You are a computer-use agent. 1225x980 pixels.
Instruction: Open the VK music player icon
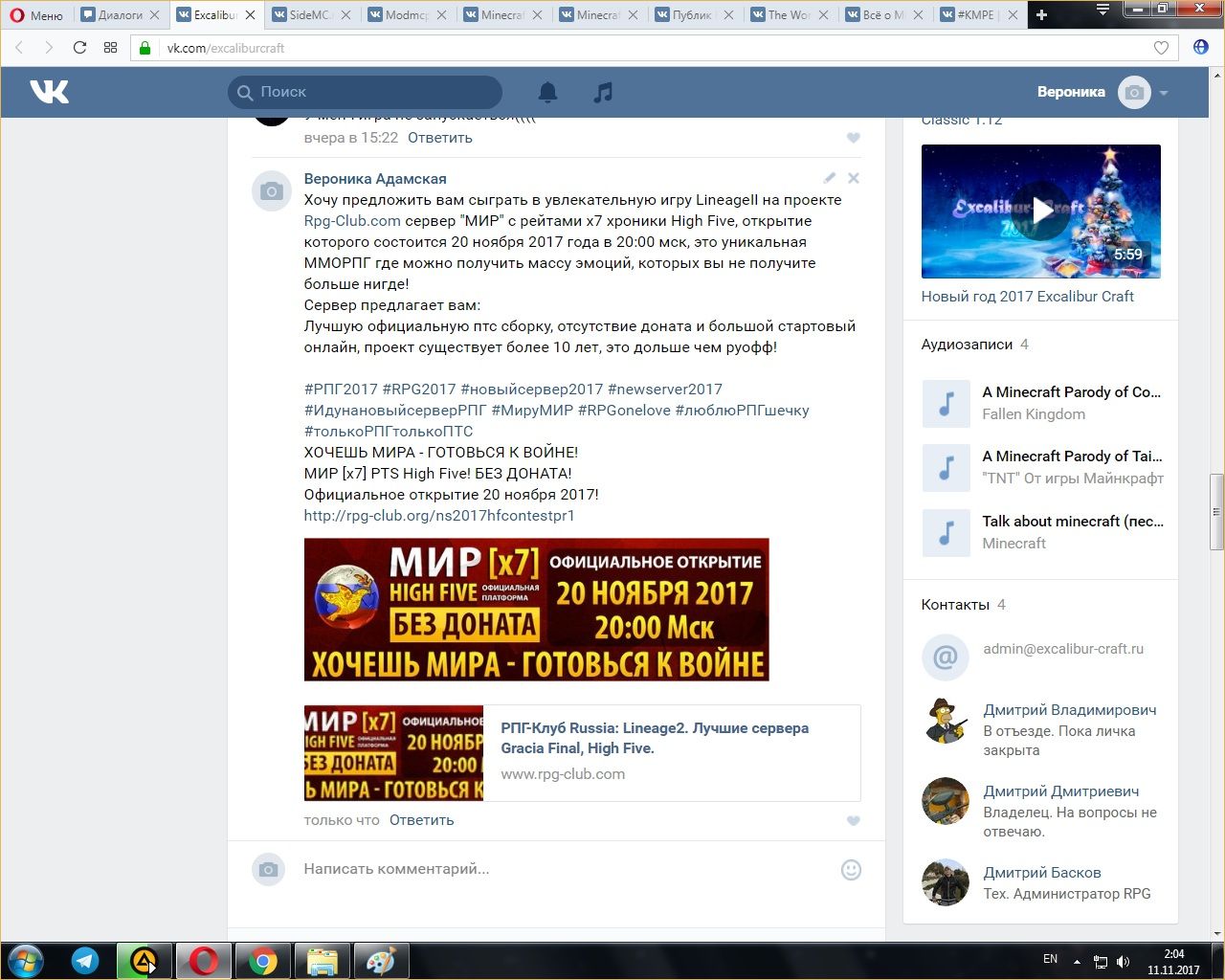(x=603, y=92)
